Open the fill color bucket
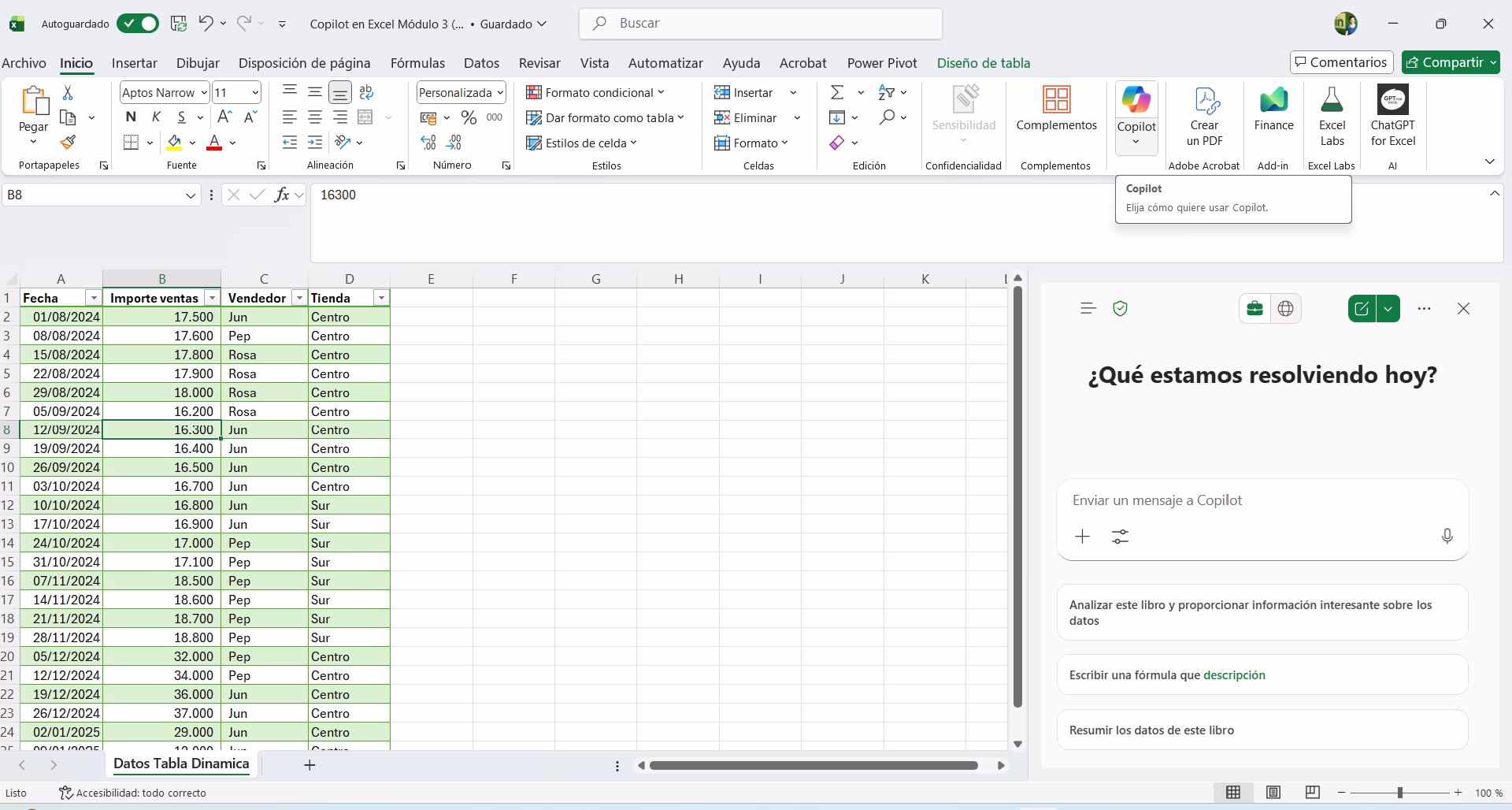Screen dimensions: 1512x810 (x=174, y=143)
